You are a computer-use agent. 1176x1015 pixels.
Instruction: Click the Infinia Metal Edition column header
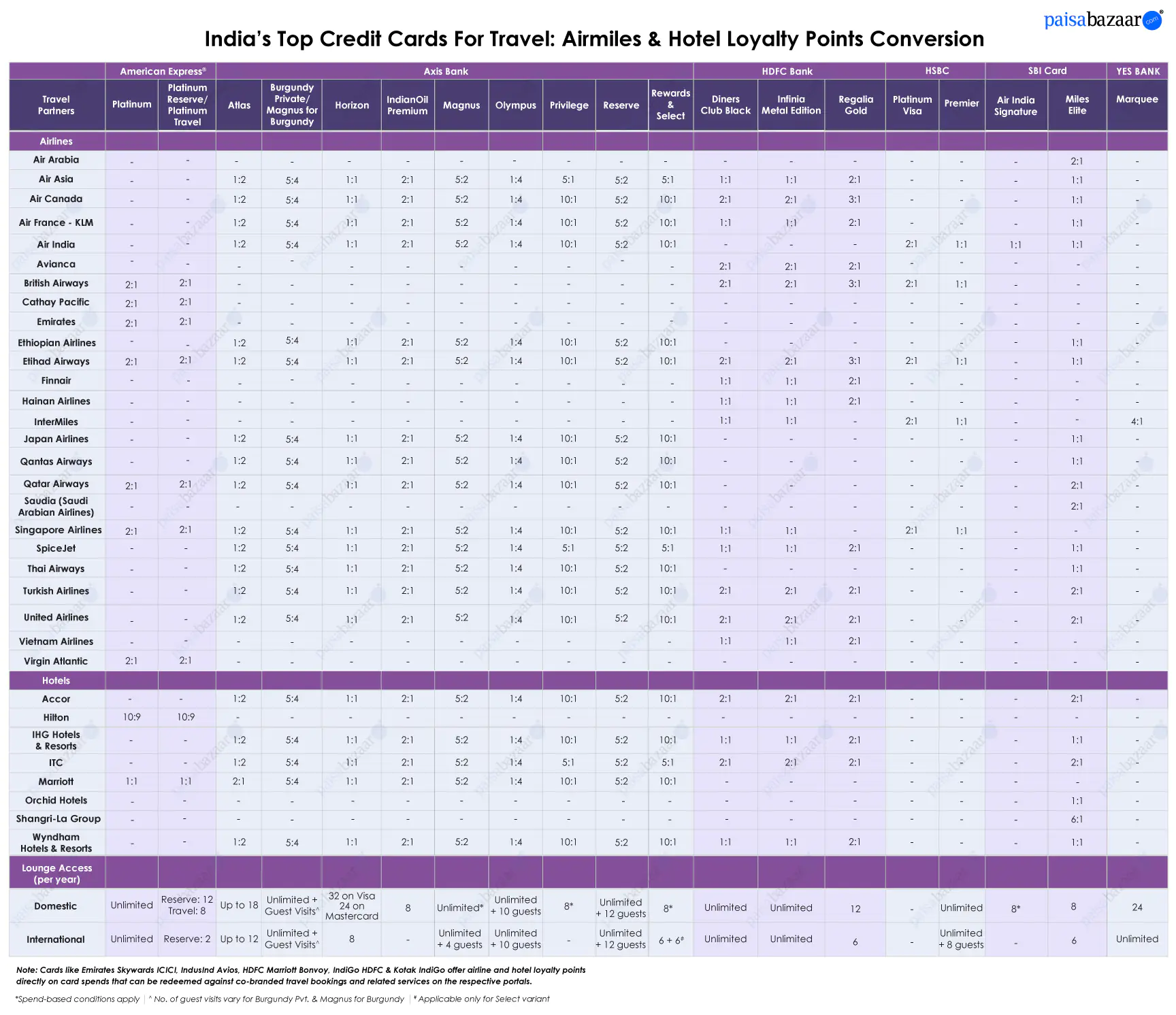(x=791, y=105)
